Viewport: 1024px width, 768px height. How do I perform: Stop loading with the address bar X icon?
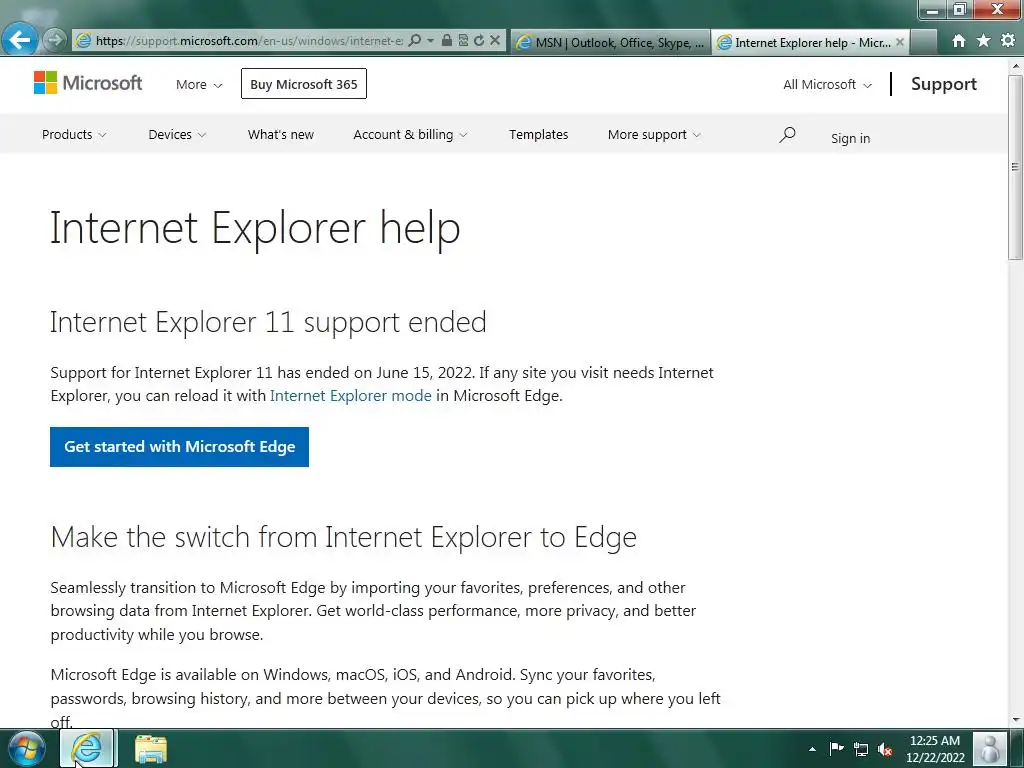pos(495,40)
